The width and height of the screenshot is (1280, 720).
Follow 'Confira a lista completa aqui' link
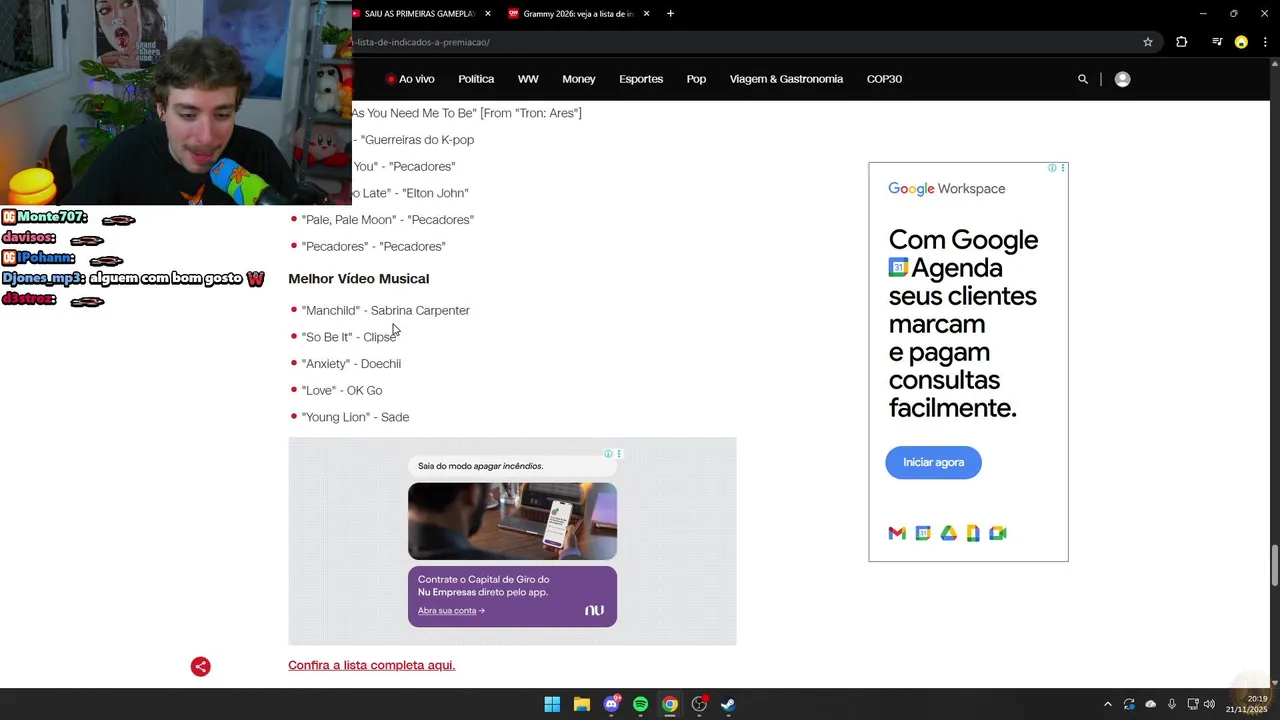tap(371, 665)
